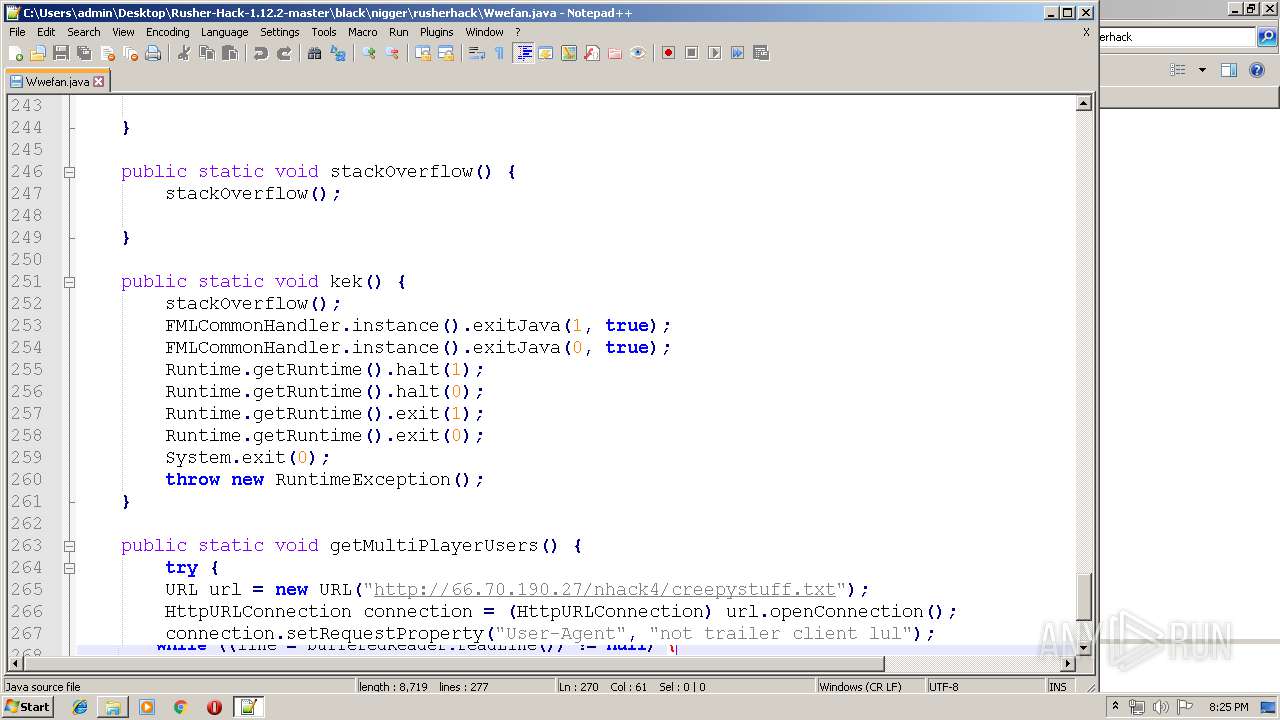Viewport: 1280px width, 720px height.
Task: Open the Plugins menu
Action: click(x=437, y=32)
